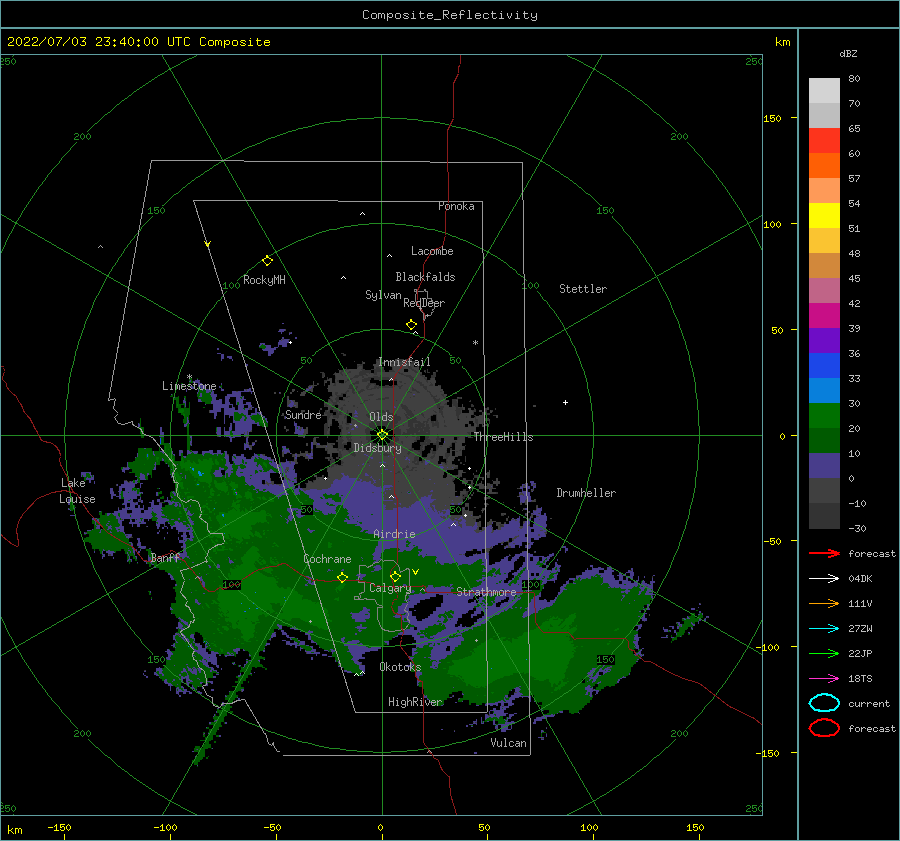Click the white 04DK arrow icon
The height and width of the screenshot is (841, 900).
pos(824,578)
